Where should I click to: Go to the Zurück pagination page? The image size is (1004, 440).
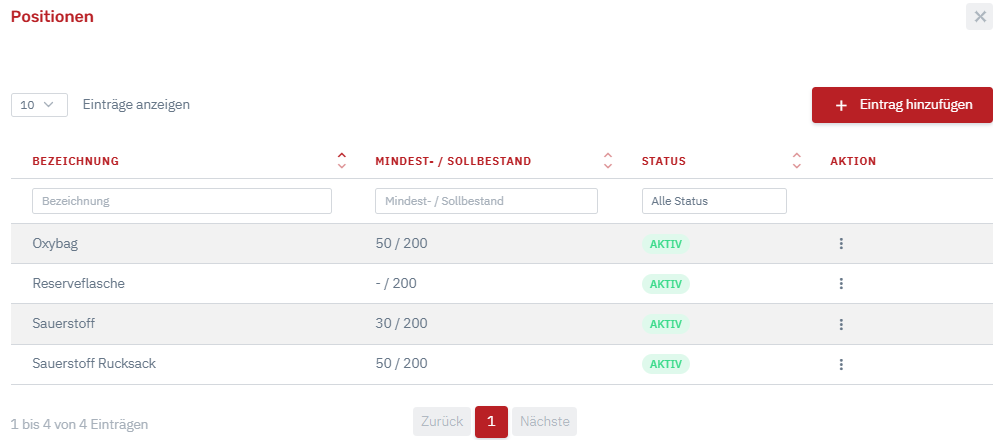pyautogui.click(x=441, y=422)
